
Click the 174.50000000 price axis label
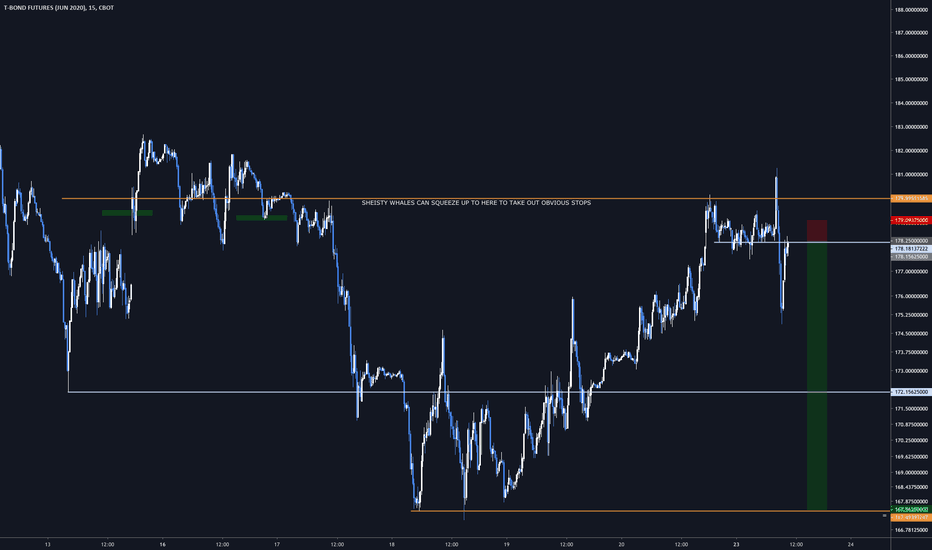[912, 334]
